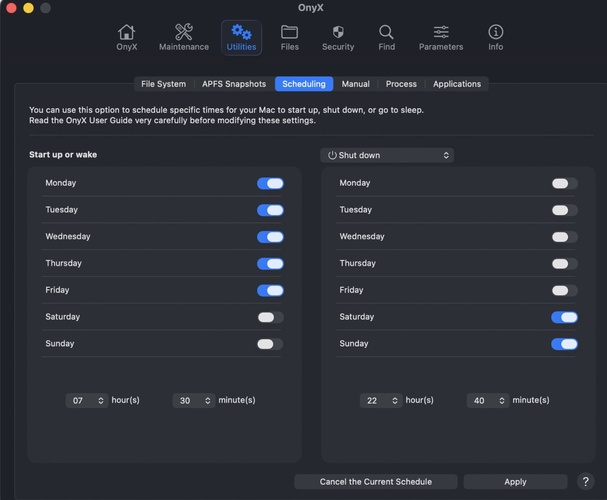Viewport: 607px width, 500px height.
Task: Click Cancel the Current Schedule button
Action: (376, 482)
